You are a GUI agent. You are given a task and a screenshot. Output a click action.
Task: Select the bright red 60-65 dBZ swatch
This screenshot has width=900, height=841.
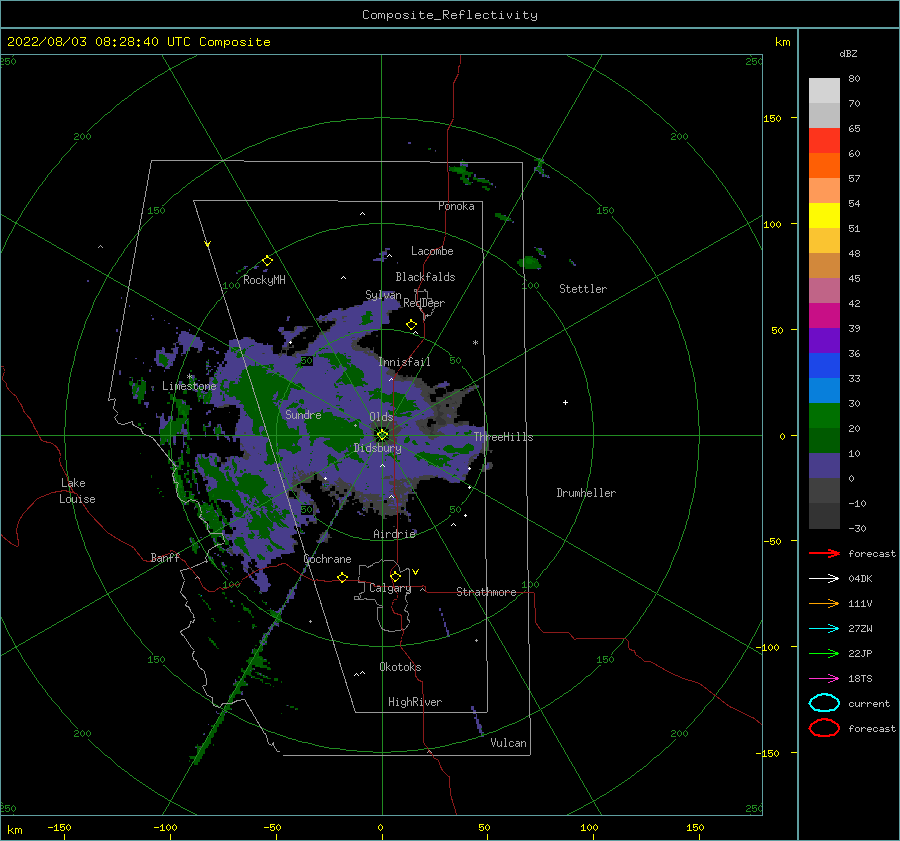pos(824,141)
